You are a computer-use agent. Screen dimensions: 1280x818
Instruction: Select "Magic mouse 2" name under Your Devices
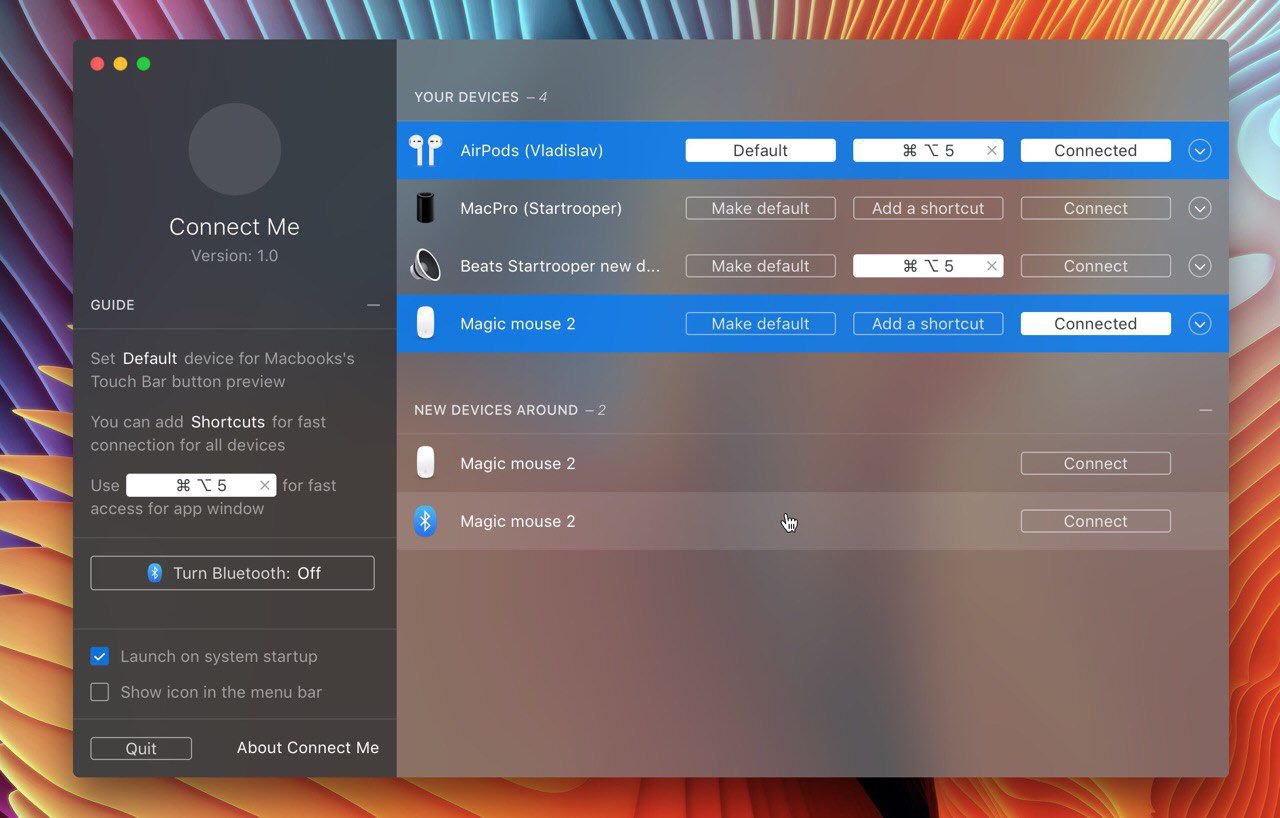pos(517,324)
